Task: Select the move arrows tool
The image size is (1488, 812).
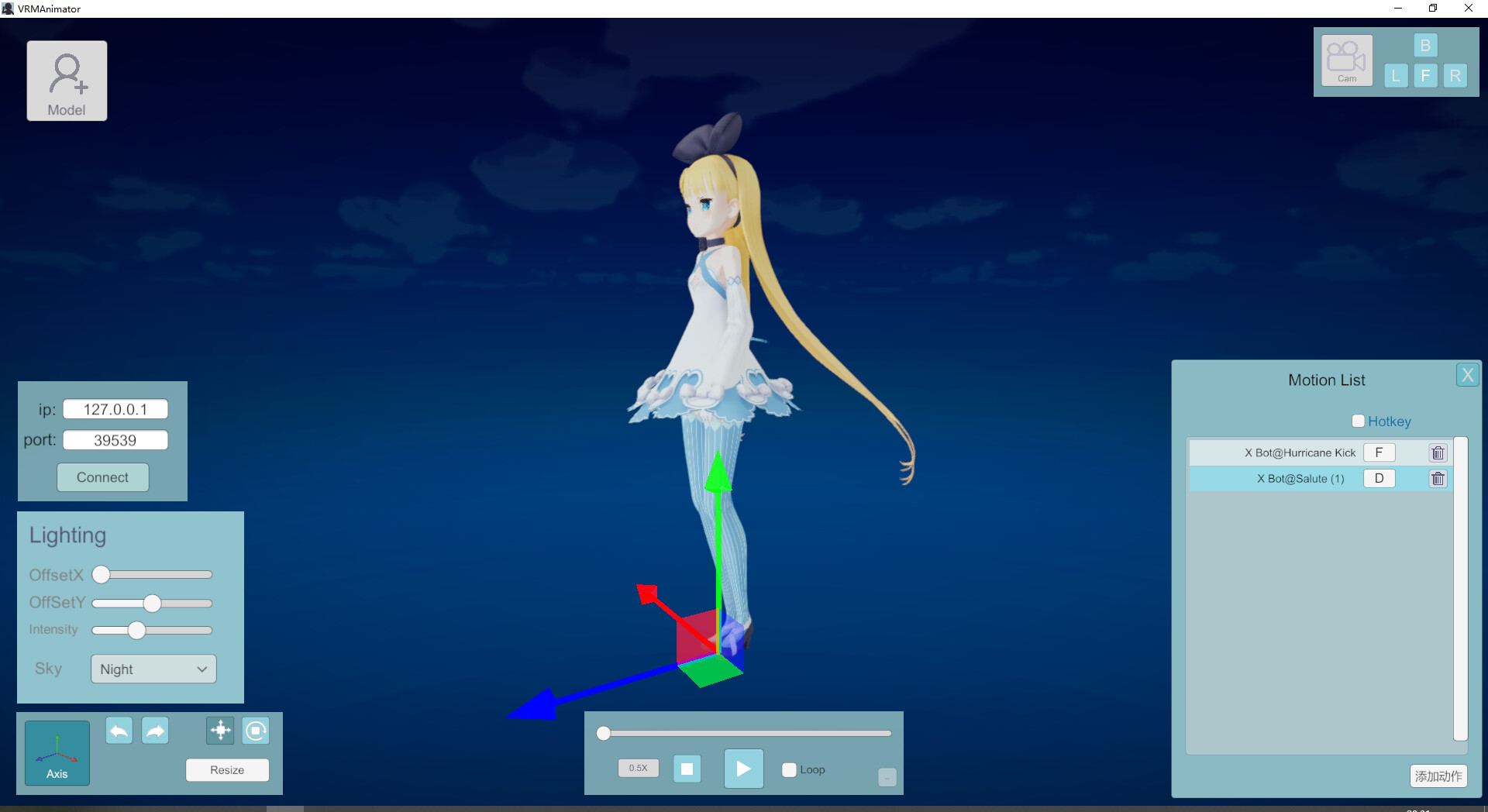Action: tap(219, 730)
